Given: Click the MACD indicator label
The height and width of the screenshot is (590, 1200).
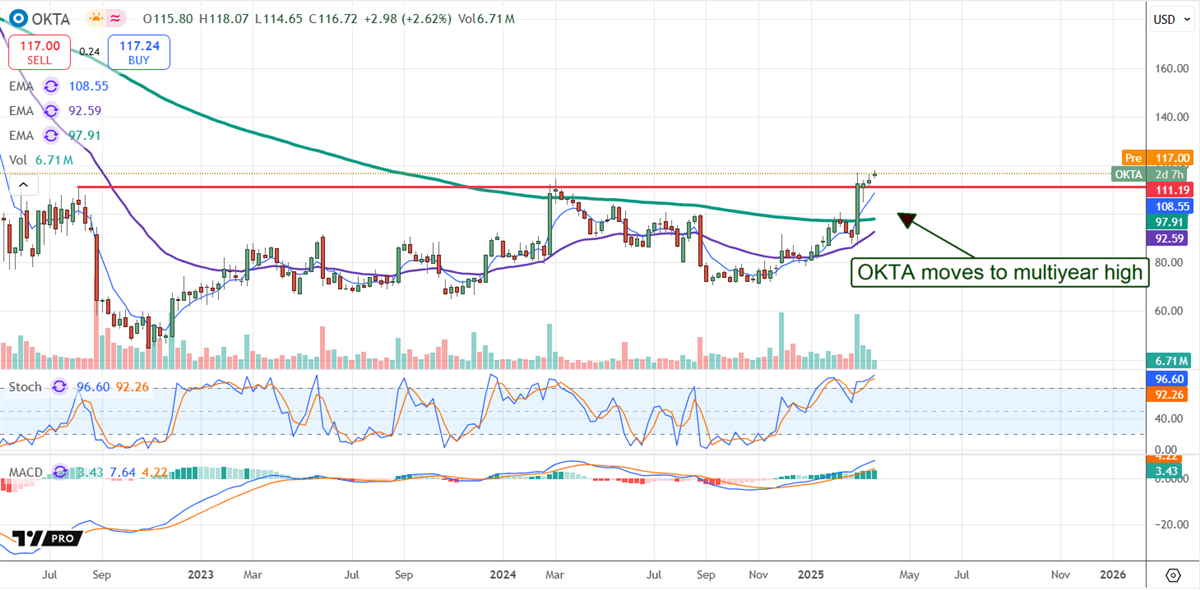Looking at the screenshot, I should pyautogui.click(x=28, y=470).
